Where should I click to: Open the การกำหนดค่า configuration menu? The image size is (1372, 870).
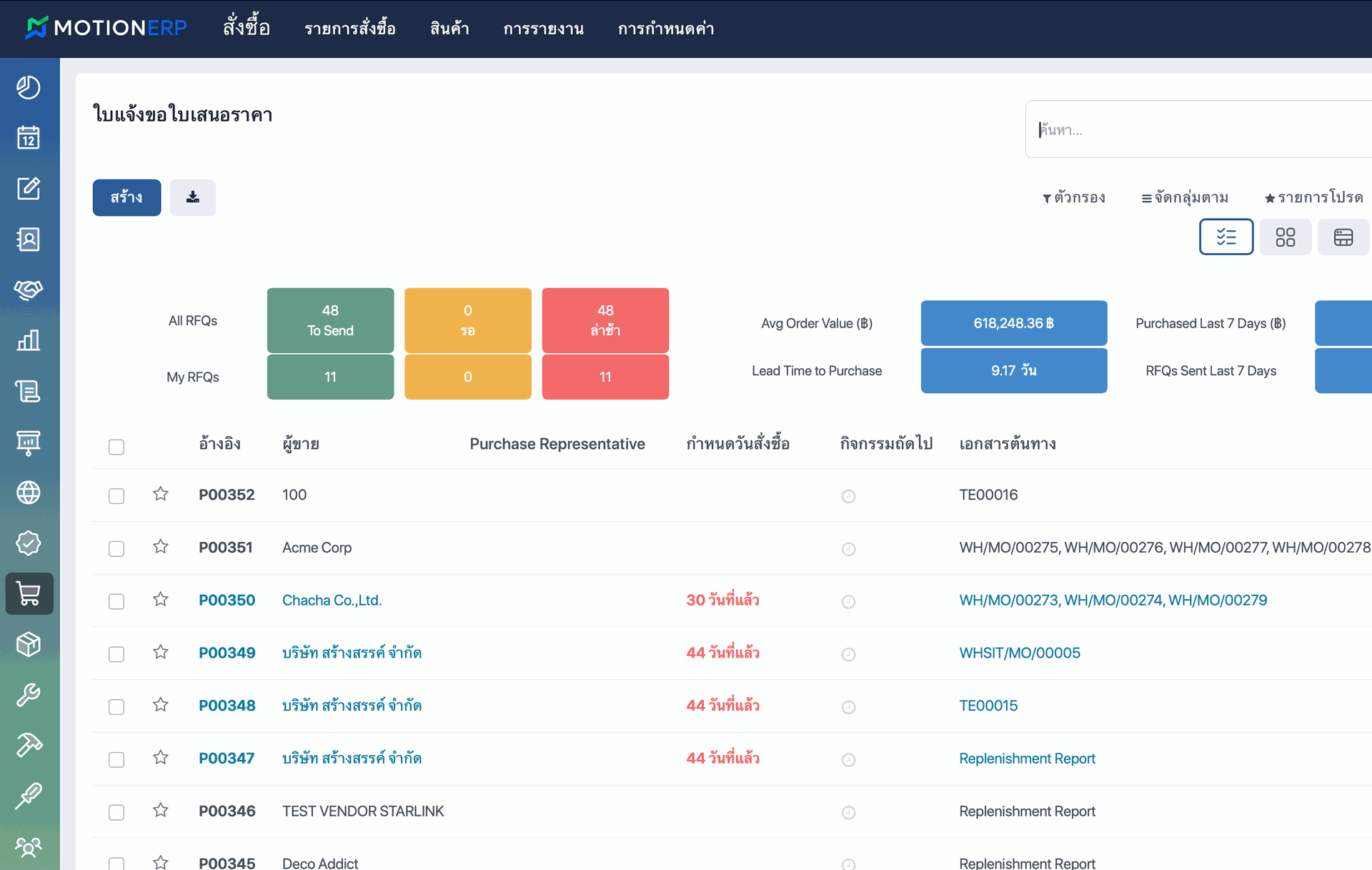[x=666, y=29]
